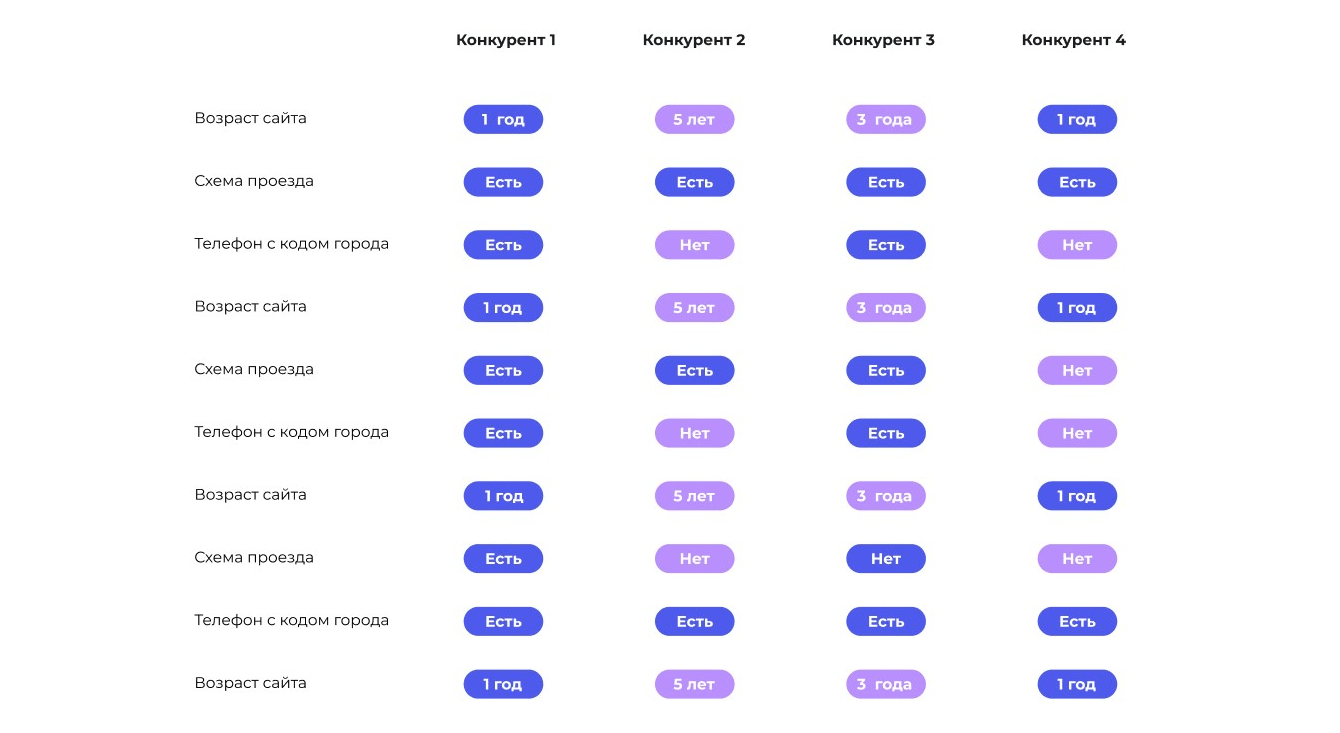
Task: Click the first Возраст сайта row label
Action: coord(250,118)
